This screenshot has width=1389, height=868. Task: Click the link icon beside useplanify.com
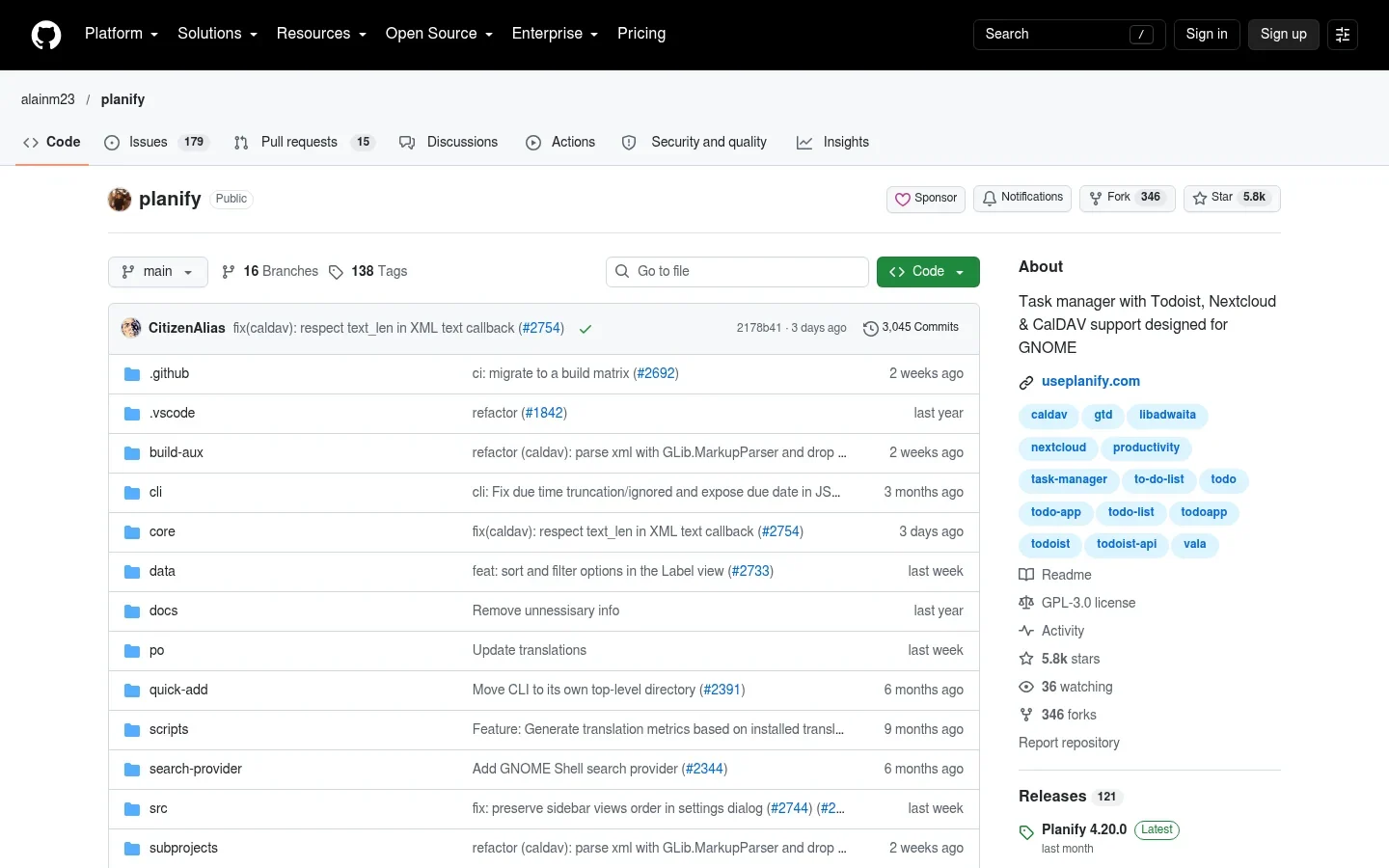[1026, 383]
